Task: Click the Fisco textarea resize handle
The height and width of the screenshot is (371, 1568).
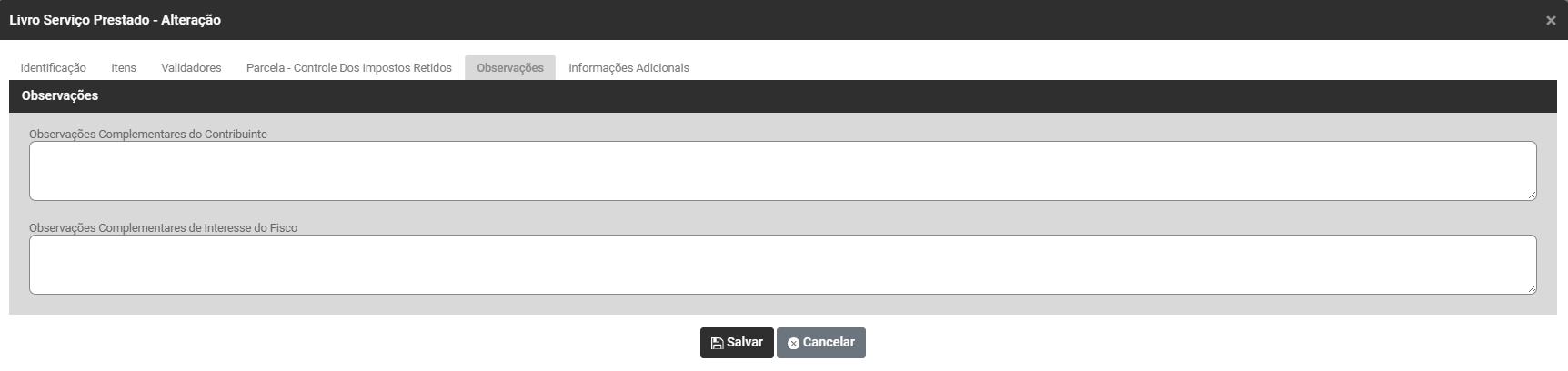Action: coord(1532,289)
